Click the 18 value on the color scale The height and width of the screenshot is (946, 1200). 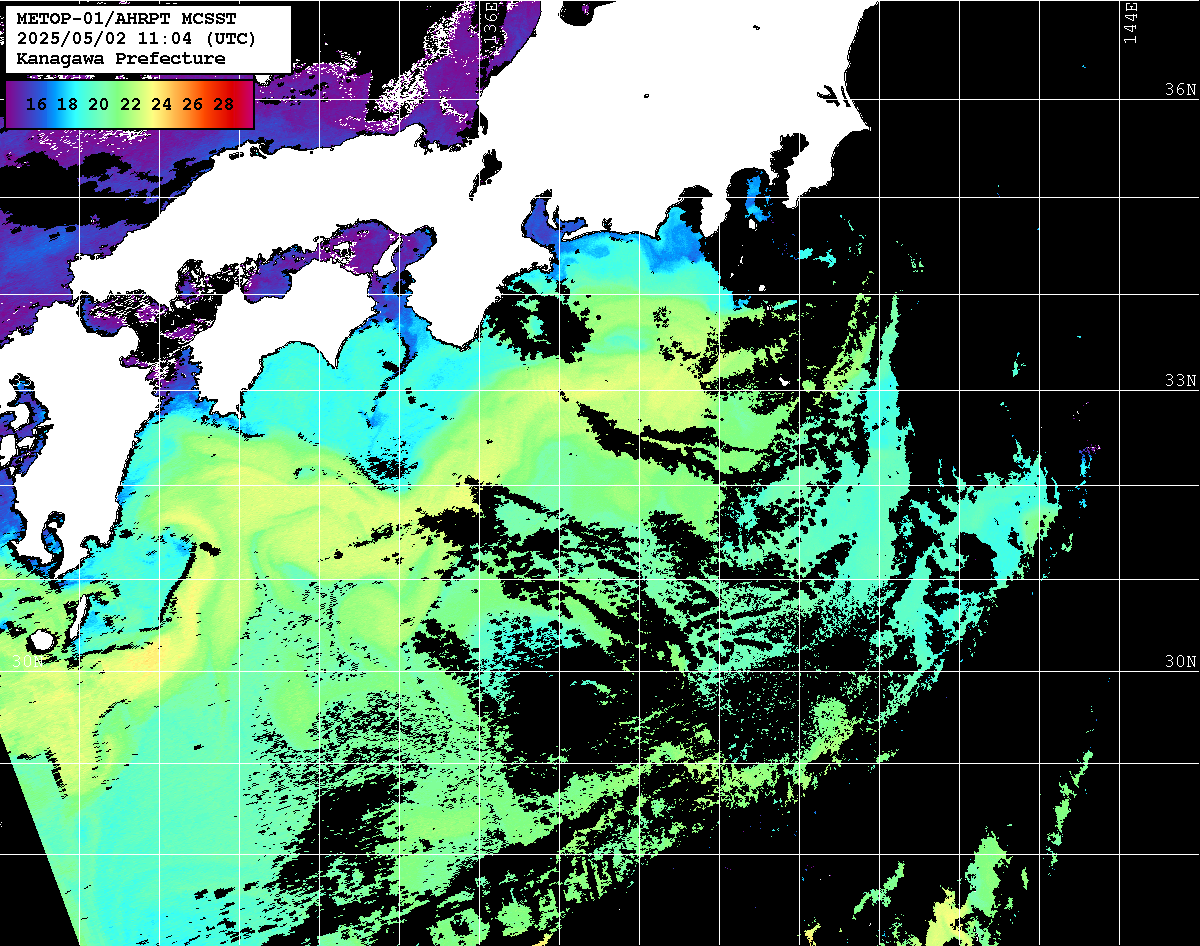click(68, 104)
